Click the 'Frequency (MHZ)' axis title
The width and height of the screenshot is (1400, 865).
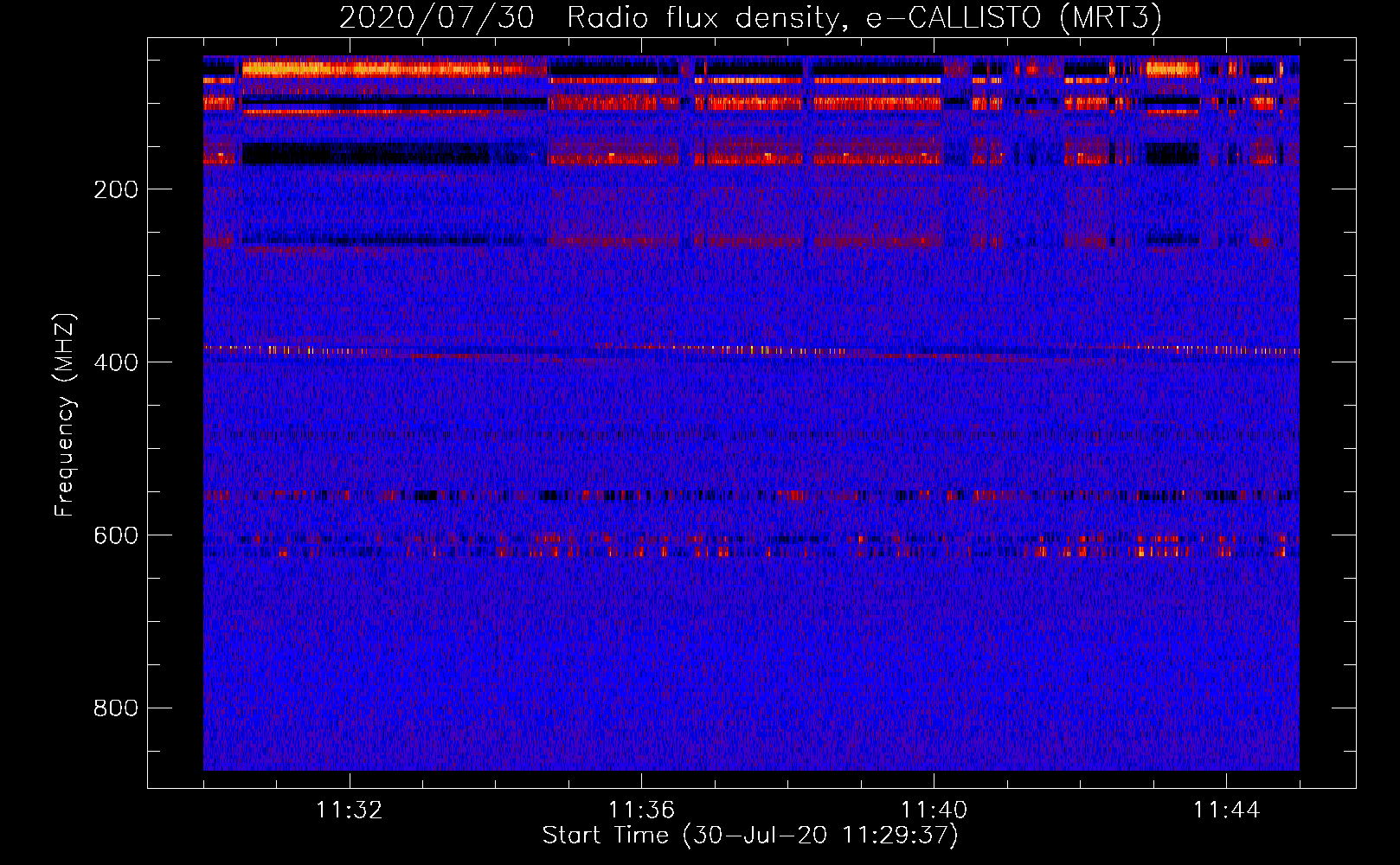coord(65,414)
